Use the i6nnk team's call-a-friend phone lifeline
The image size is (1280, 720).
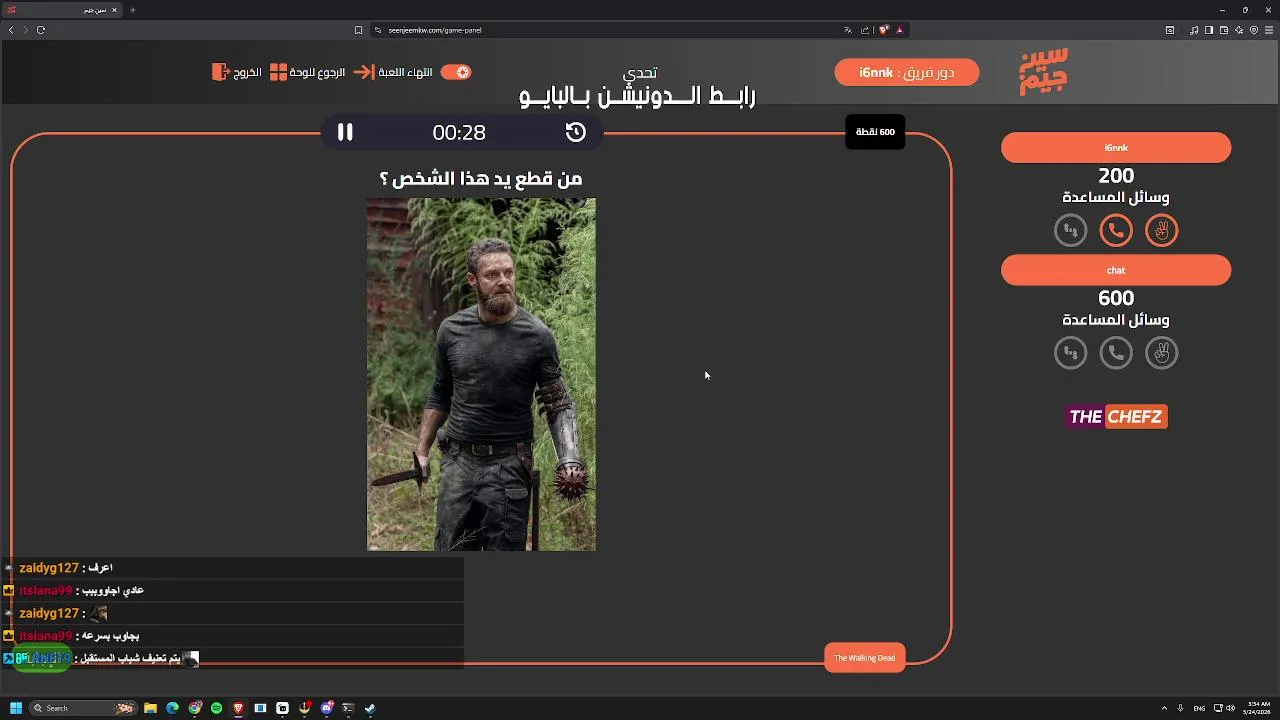pos(1116,231)
